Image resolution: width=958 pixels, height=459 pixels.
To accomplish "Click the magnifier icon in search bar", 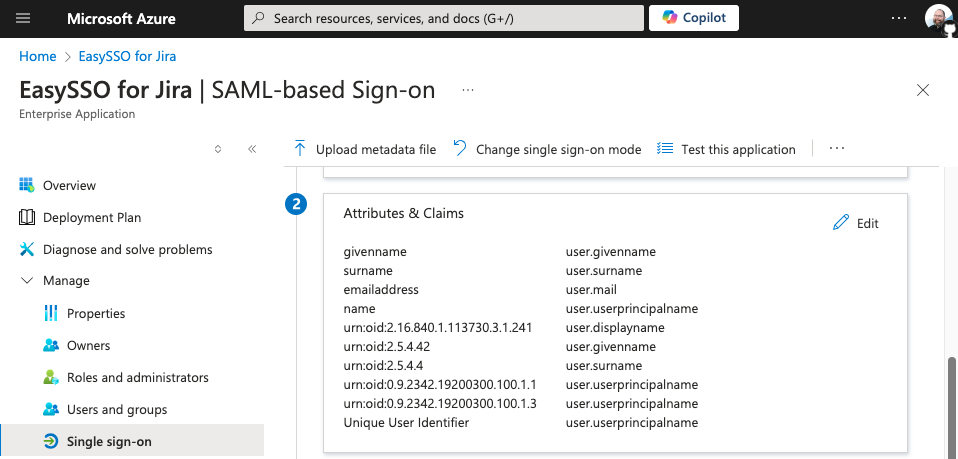I will coord(258,18).
